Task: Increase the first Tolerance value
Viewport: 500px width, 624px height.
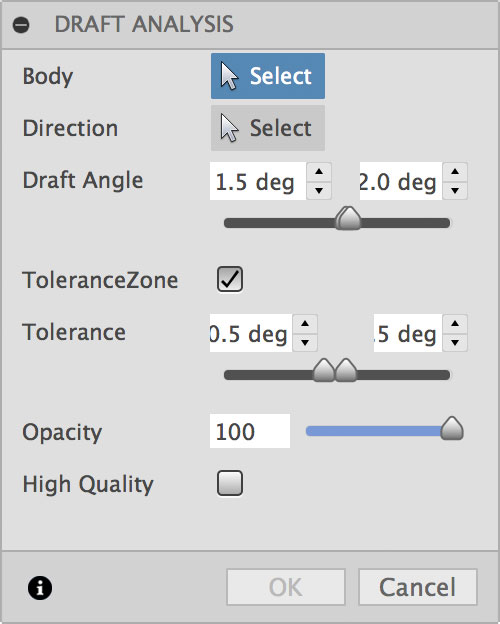Action: 305,324
